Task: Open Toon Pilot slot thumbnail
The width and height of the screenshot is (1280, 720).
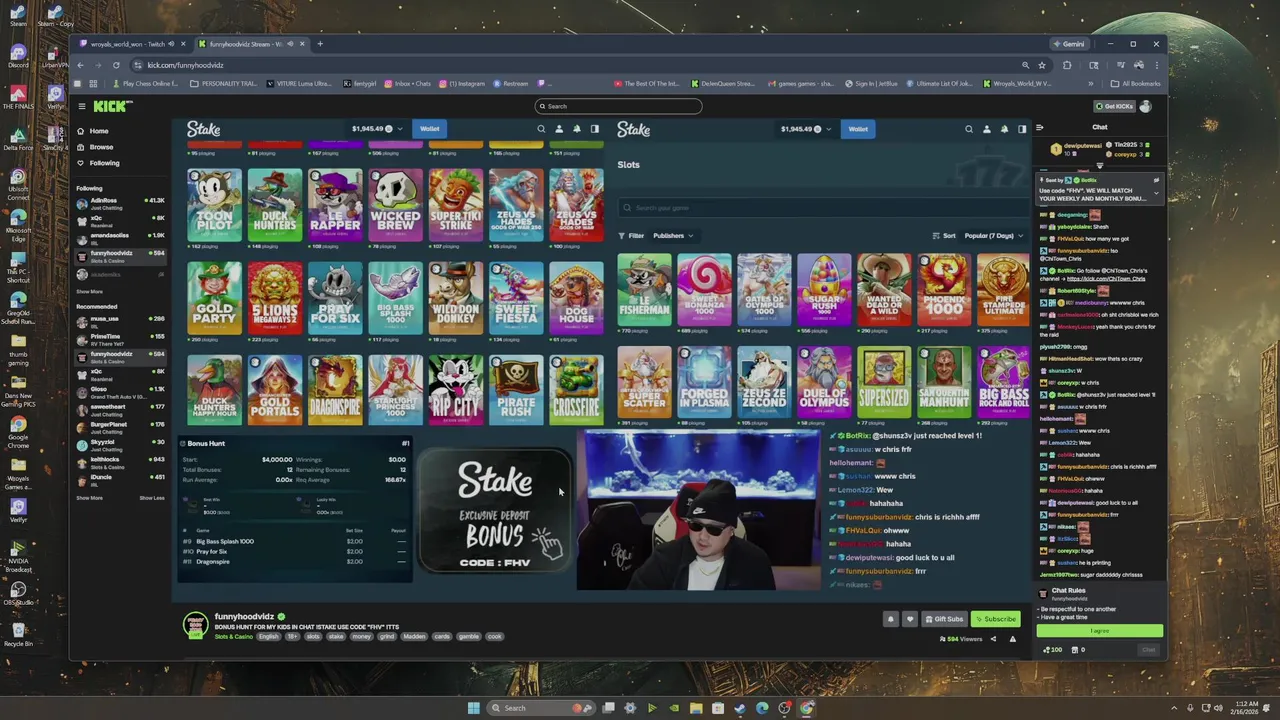Action: pyautogui.click(x=215, y=205)
